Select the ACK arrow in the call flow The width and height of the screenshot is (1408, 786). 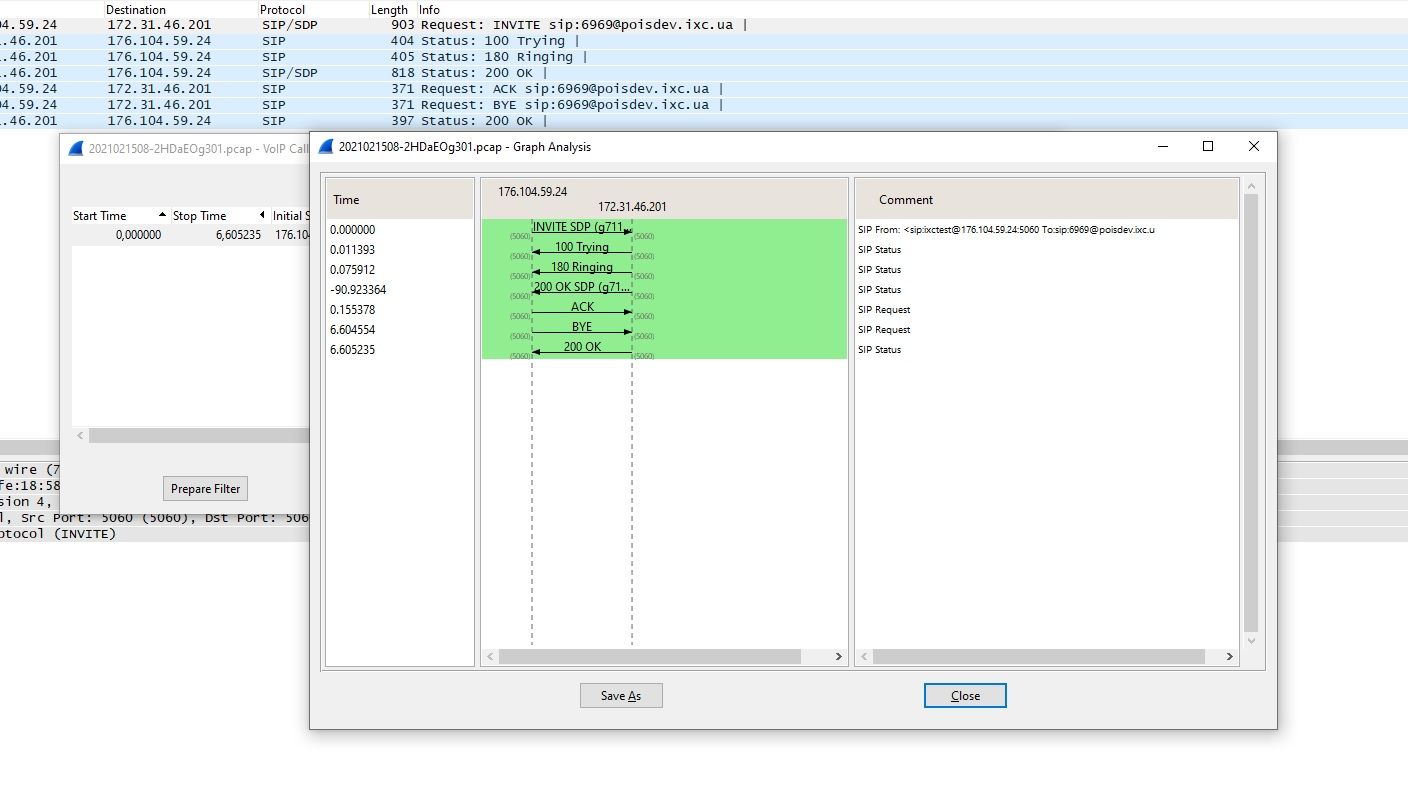click(580, 307)
